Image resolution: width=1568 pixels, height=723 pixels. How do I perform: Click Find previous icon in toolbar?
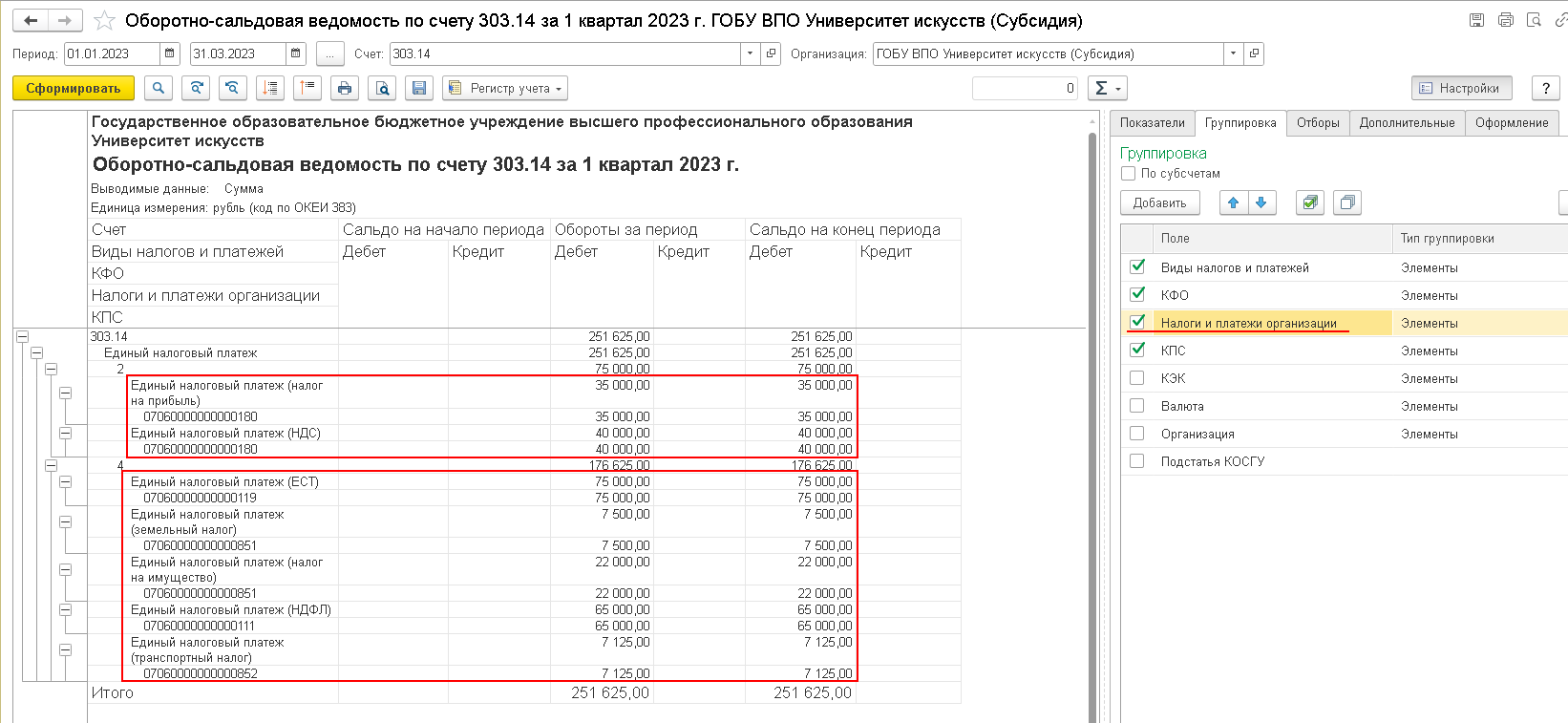[232, 88]
